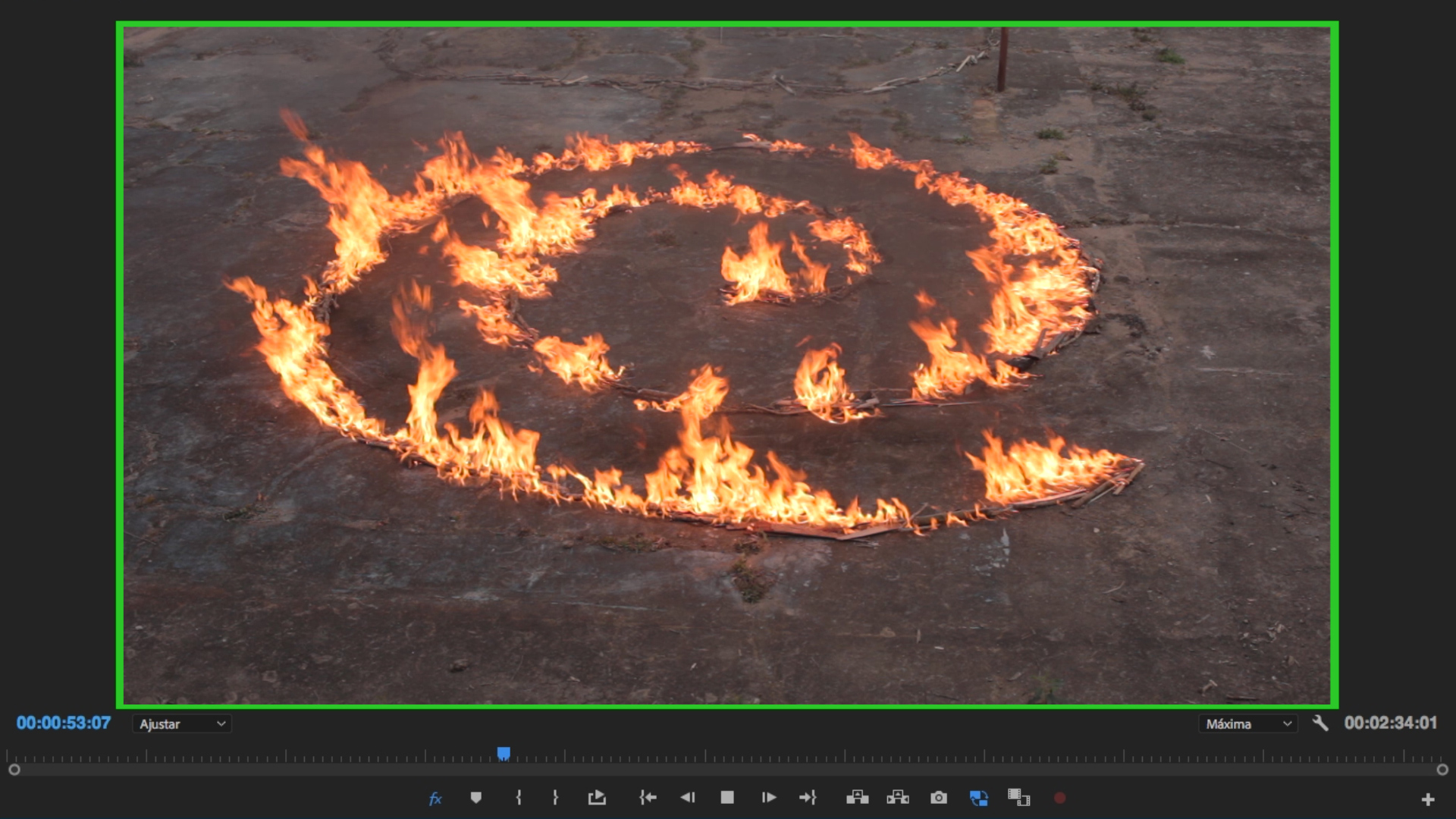Toggle the comparison view icon
Screen dimensions: 1456x819
pos(1018,798)
